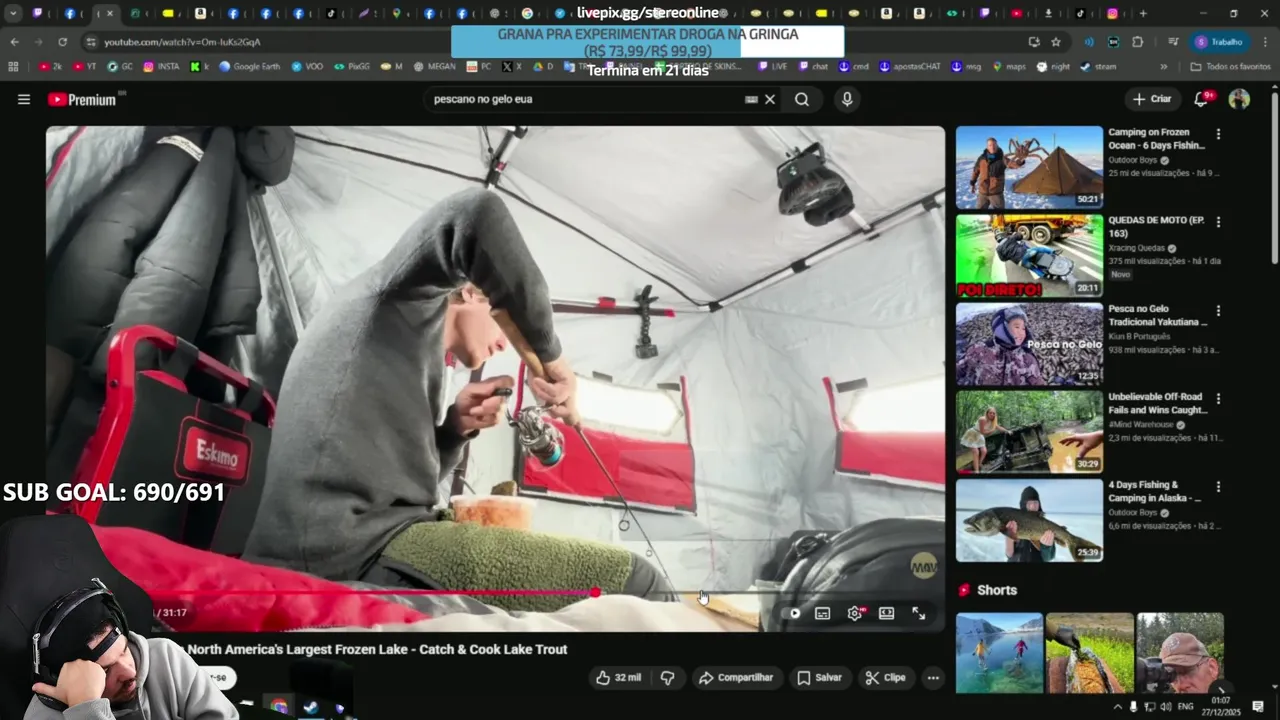
Task: Open Steam in the Windows taskbar
Action: [x=311, y=707]
